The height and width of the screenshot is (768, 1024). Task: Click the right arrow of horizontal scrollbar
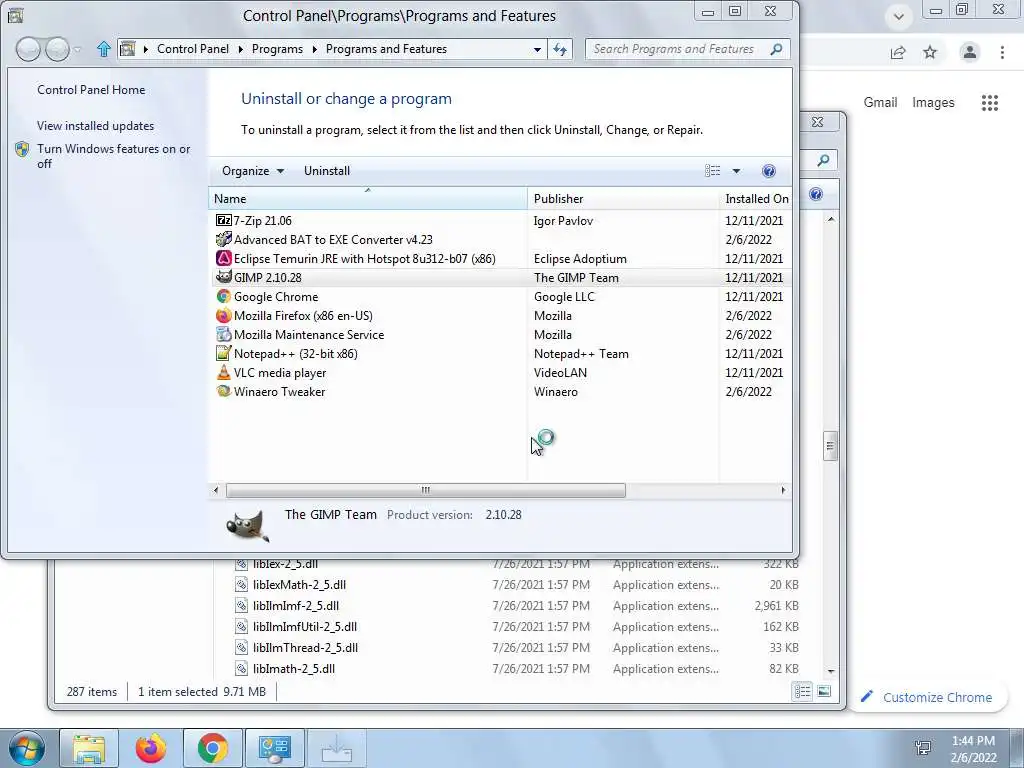click(x=783, y=490)
